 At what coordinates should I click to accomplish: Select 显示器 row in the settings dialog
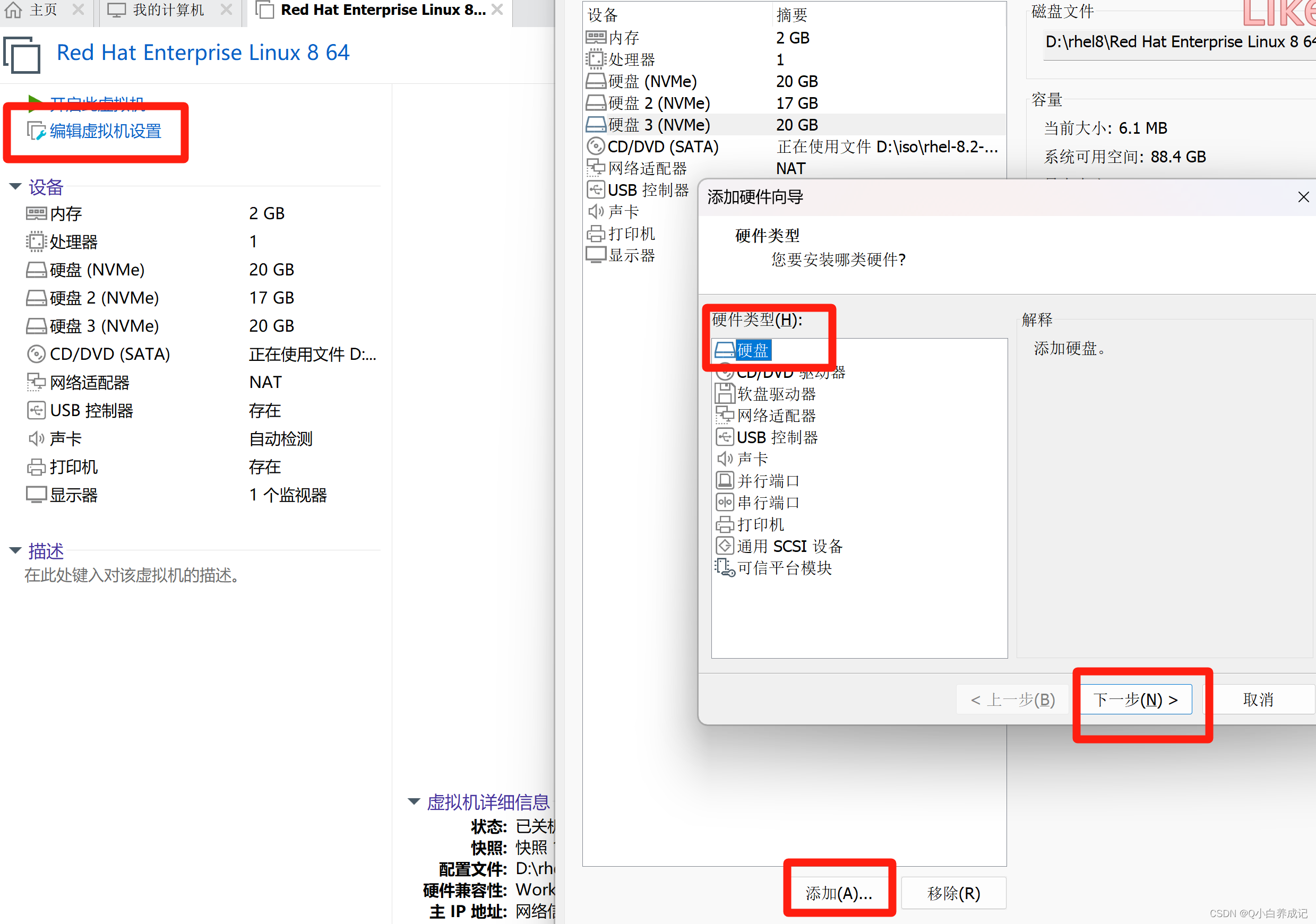point(640,255)
